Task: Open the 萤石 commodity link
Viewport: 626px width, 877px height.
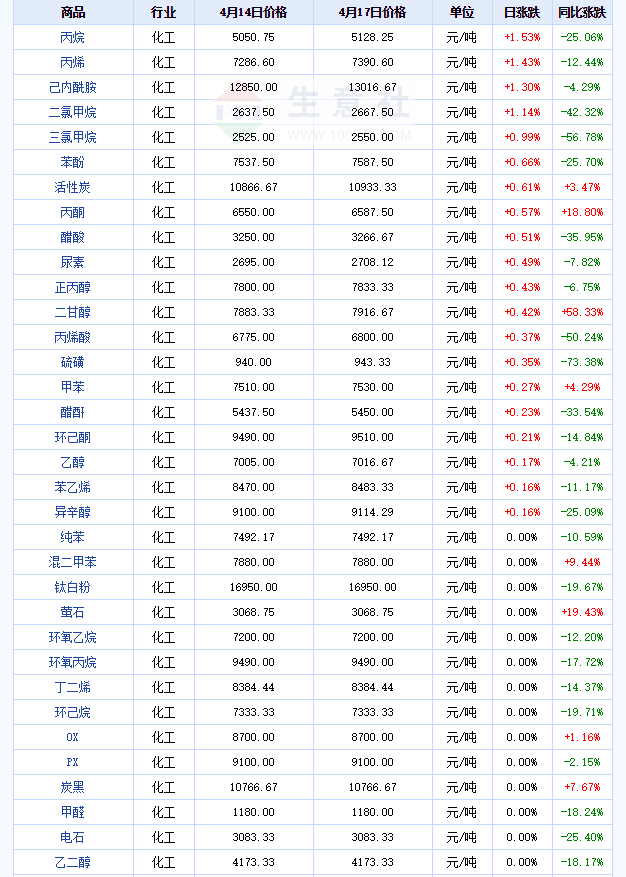Action: coord(73,612)
